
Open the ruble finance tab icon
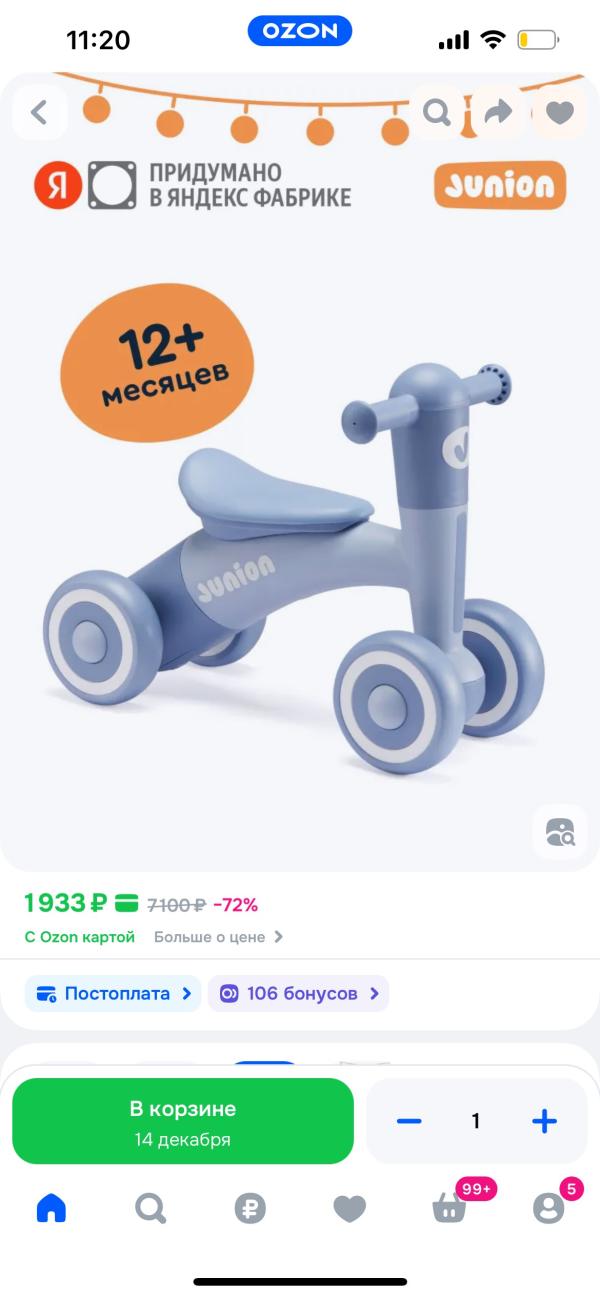(x=250, y=1209)
